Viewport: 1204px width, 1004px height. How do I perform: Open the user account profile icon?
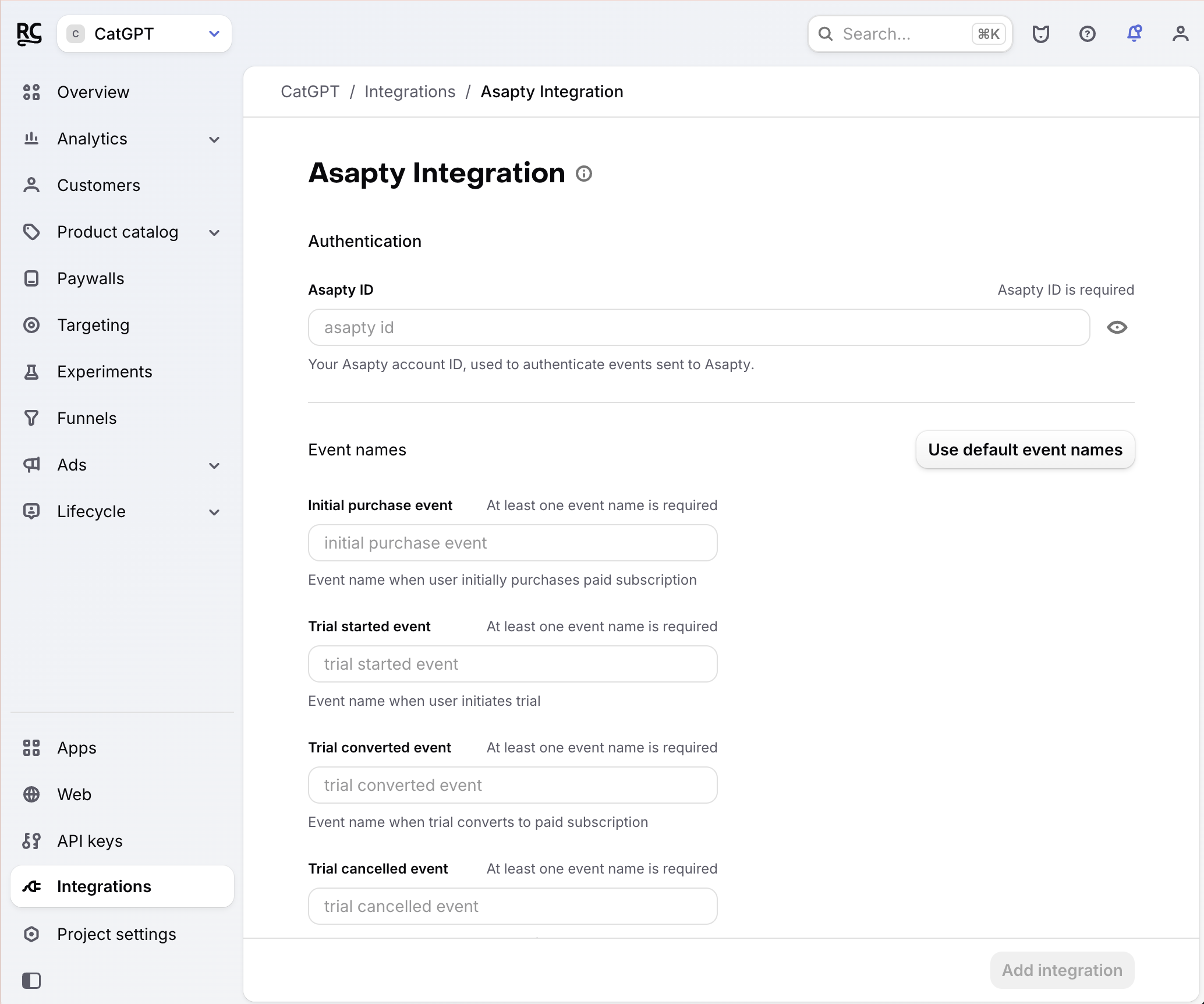coord(1181,34)
